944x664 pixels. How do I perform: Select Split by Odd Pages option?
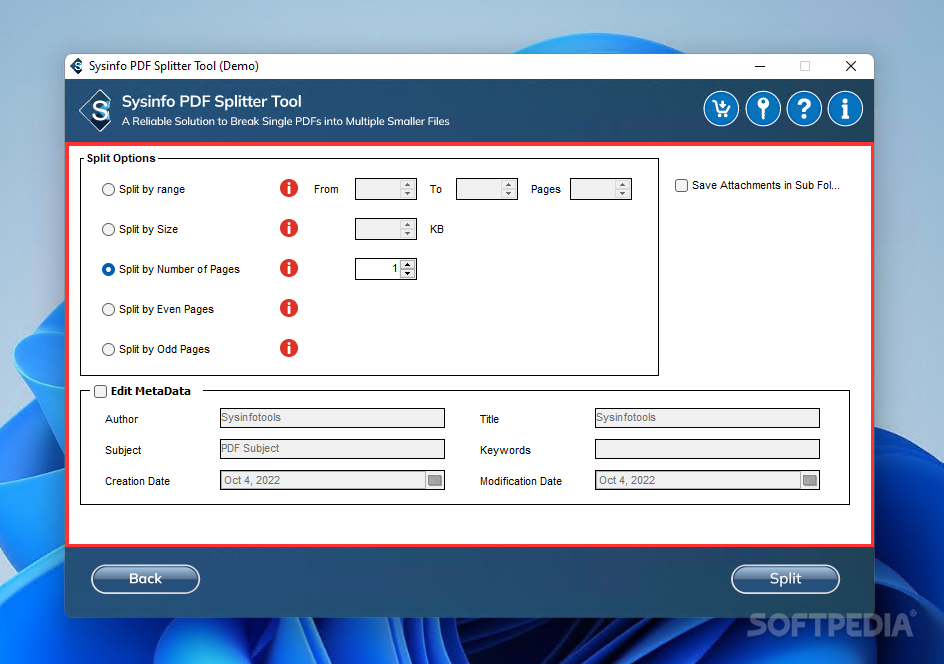click(108, 349)
